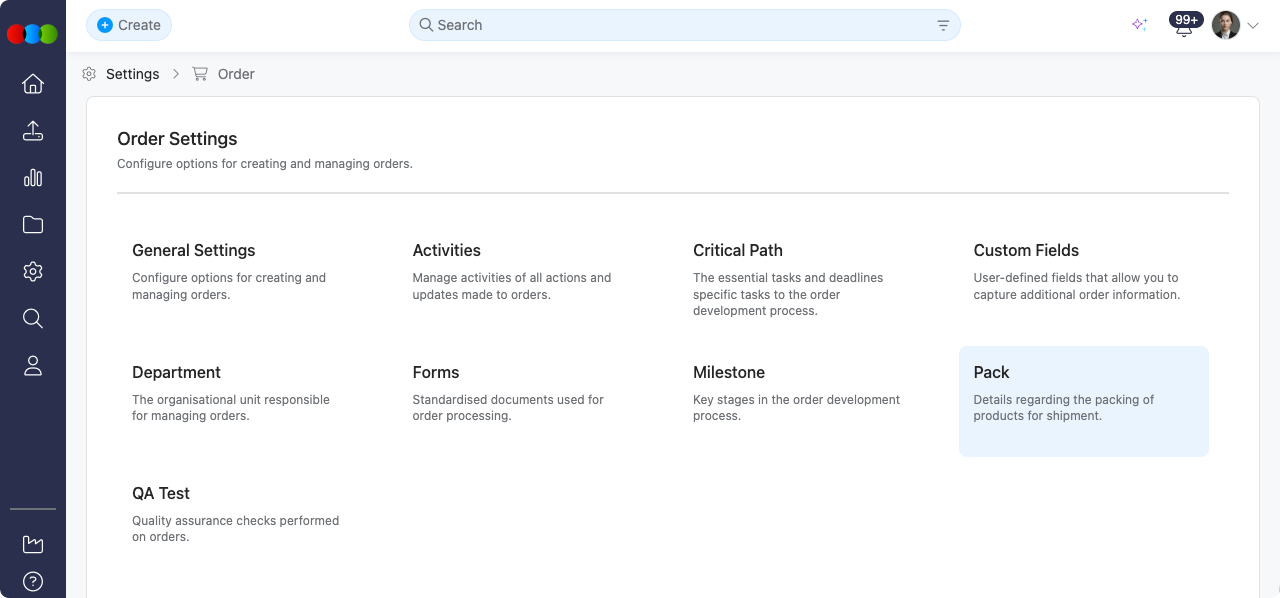The width and height of the screenshot is (1280, 598).
Task: Select the settings gear in sidebar
Action: click(x=33, y=272)
